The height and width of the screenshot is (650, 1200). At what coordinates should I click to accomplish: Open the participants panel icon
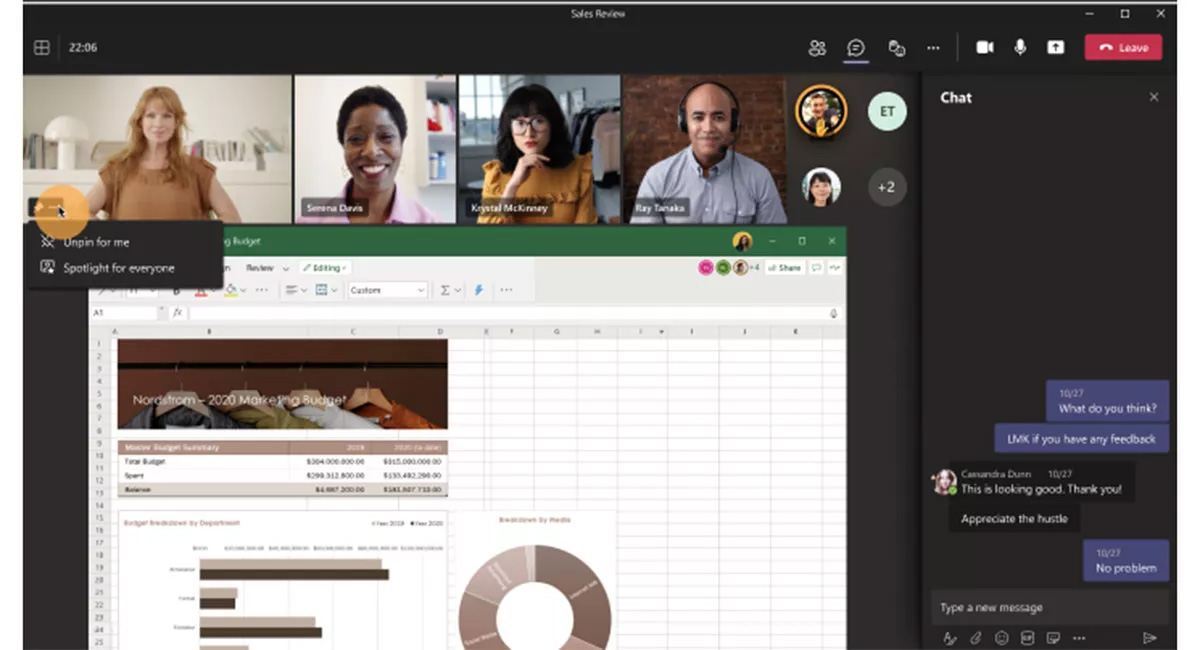(818, 48)
